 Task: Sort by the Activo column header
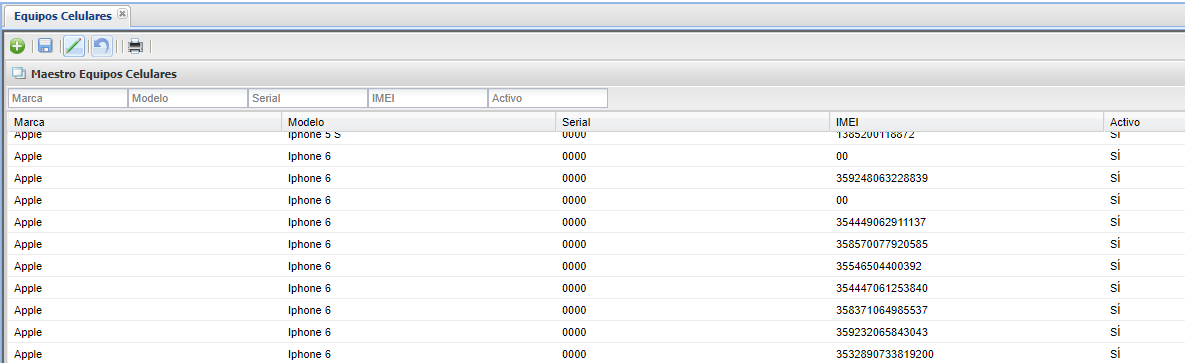(1144, 122)
